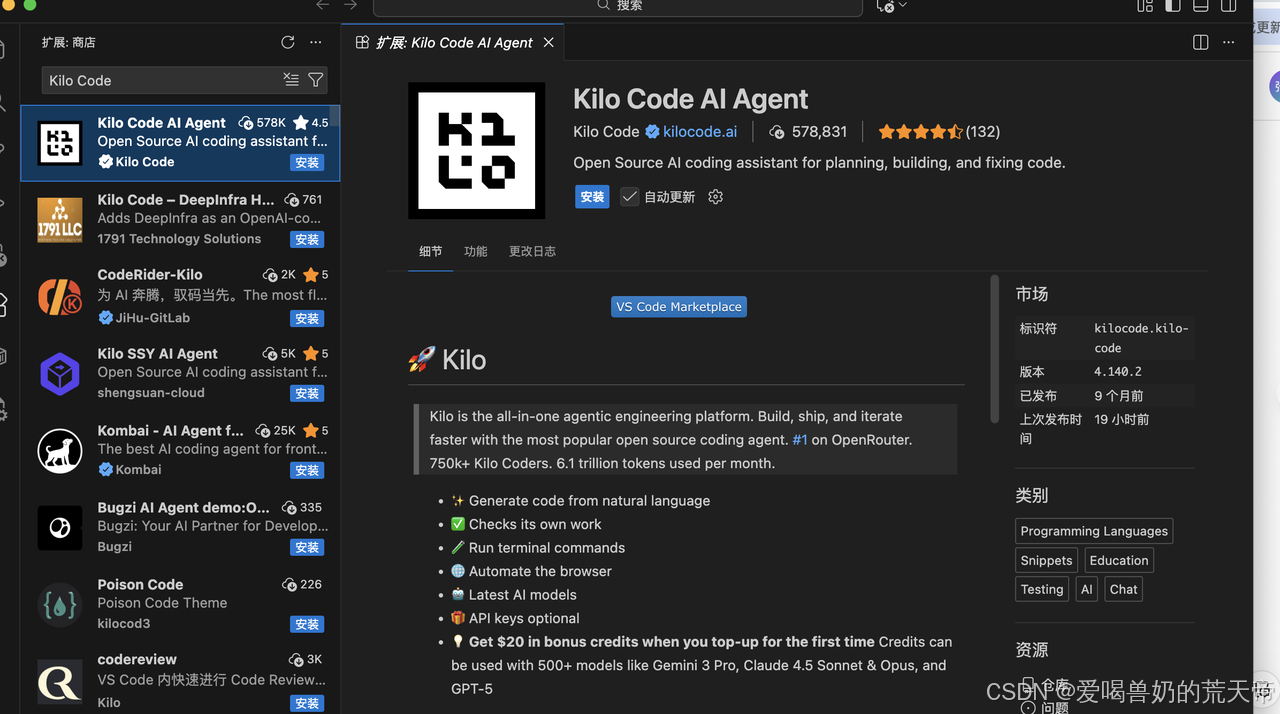Select the Bugzi extension logo
The width and height of the screenshot is (1280, 714).
(60, 528)
